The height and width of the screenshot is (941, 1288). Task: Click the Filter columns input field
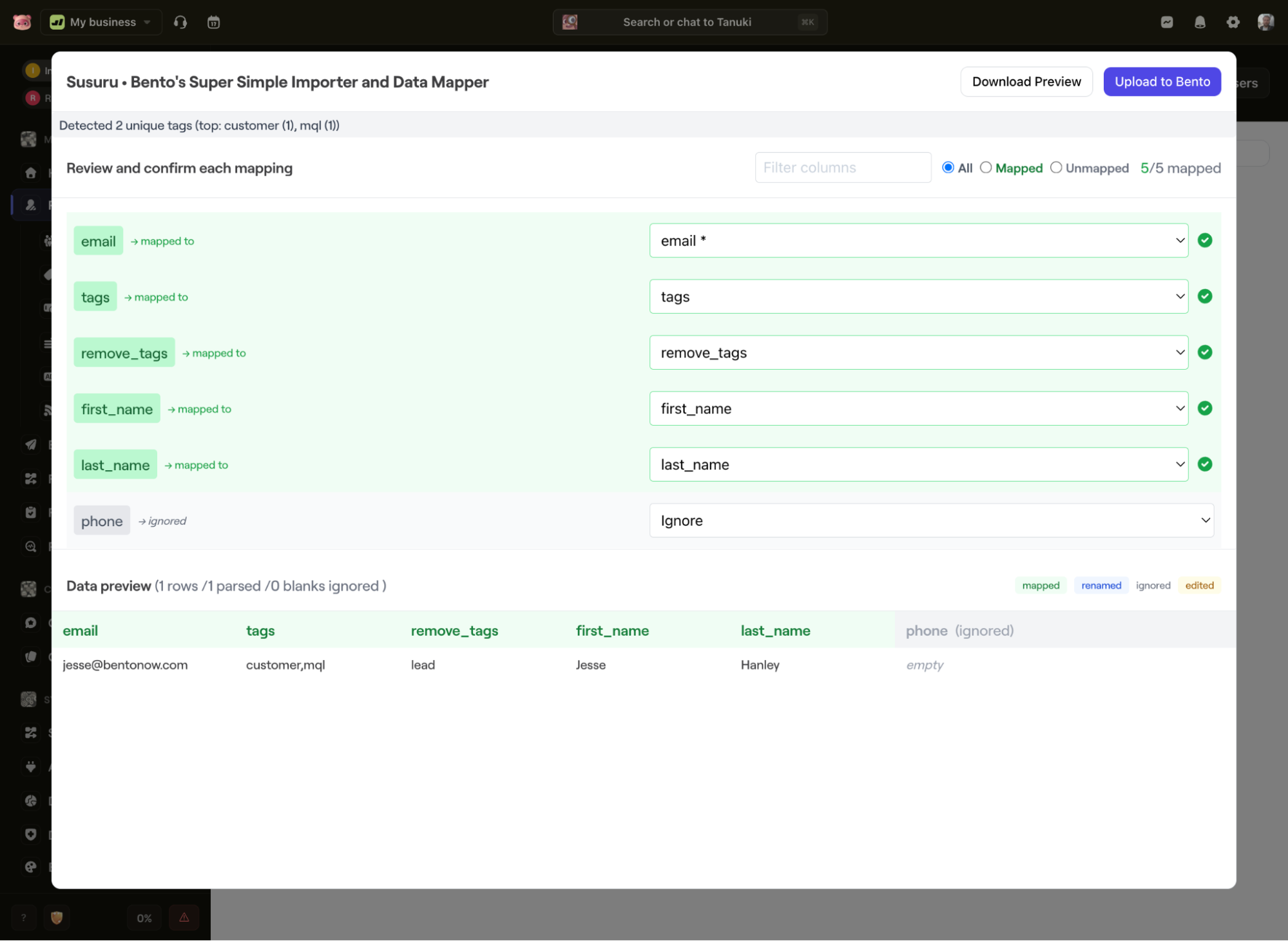[x=842, y=167]
